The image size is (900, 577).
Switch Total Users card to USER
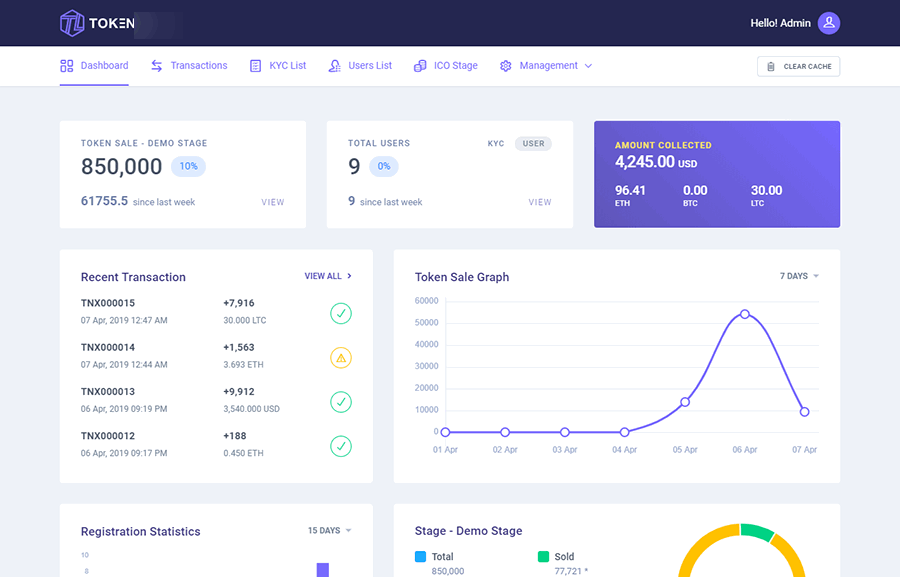tap(533, 144)
